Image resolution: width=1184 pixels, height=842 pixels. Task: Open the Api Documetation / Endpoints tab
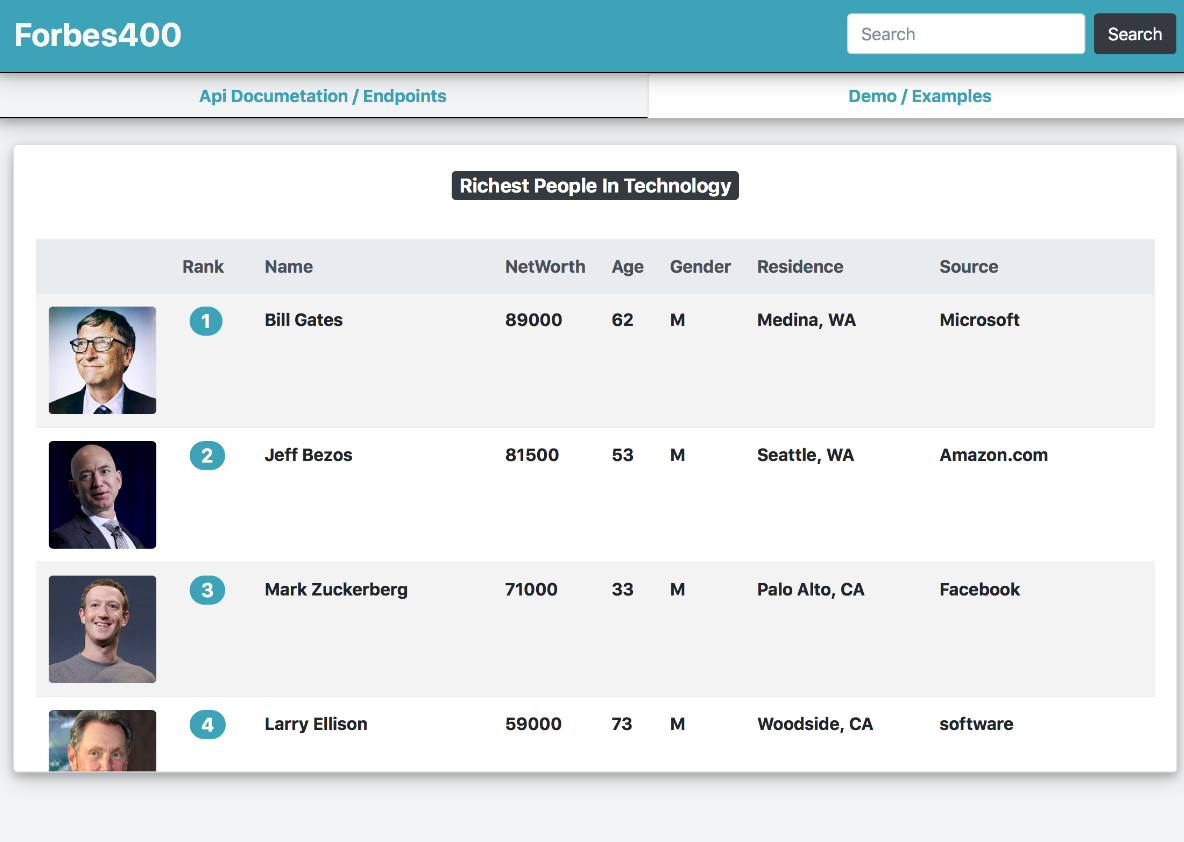(x=323, y=96)
